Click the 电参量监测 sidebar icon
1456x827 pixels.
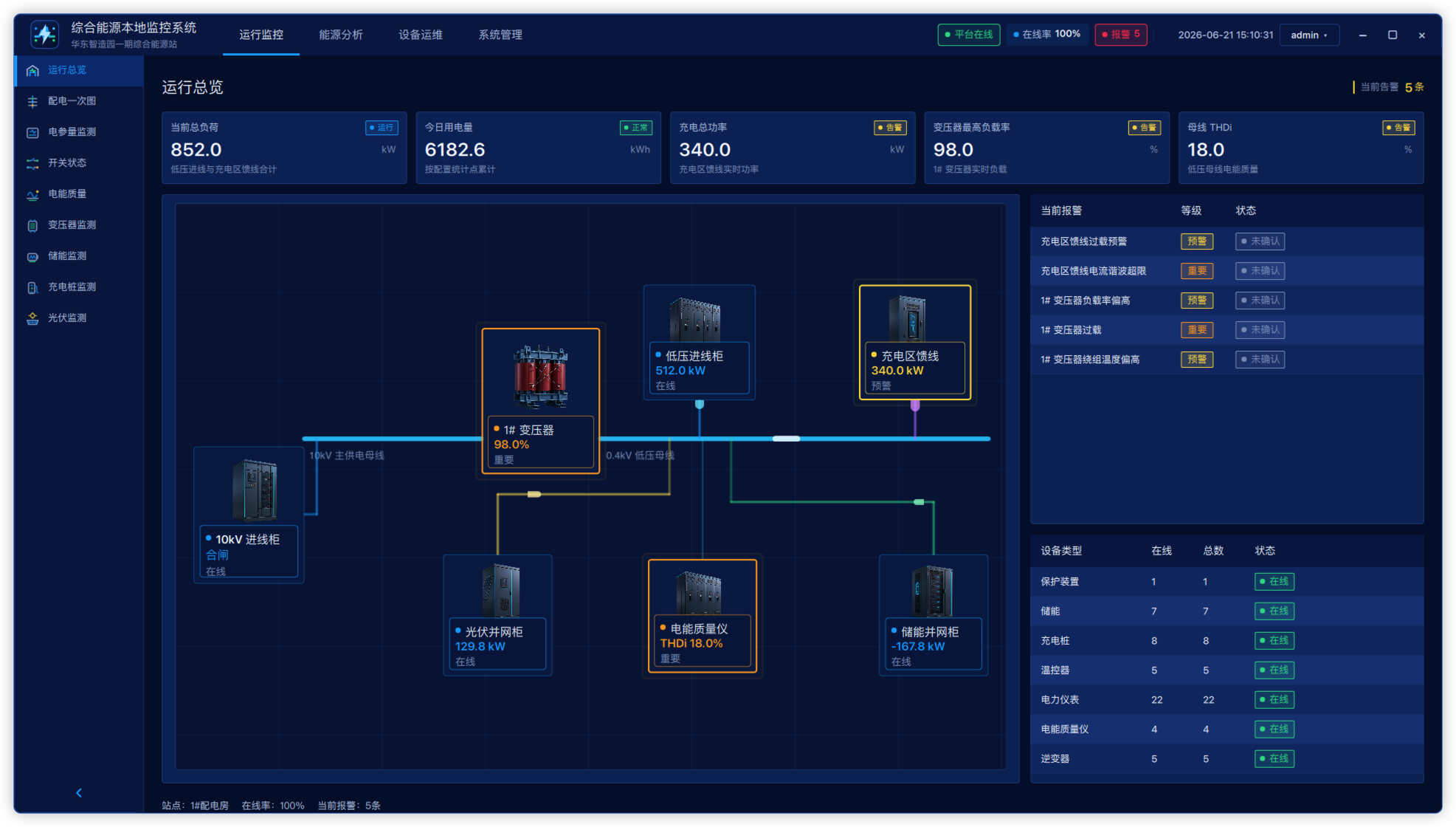coord(32,133)
